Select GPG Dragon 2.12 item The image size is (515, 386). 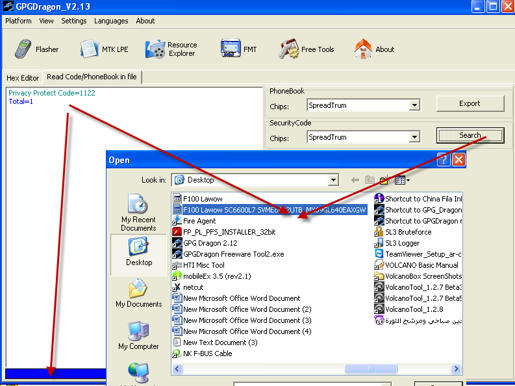[205, 243]
